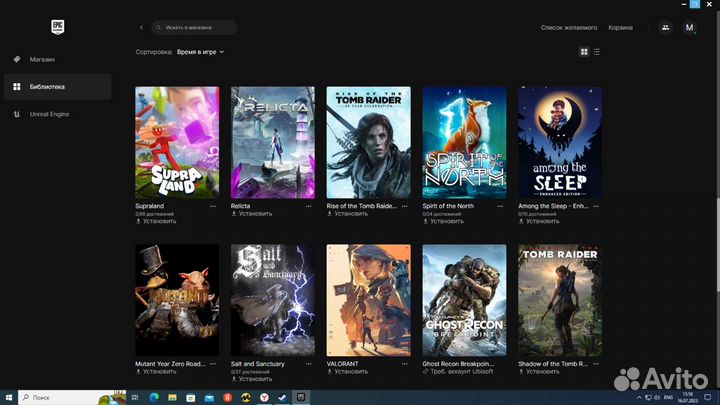Screen dimensions: 720x405
Task: Open the Windows Start menu
Action: pyautogui.click(x=9, y=397)
